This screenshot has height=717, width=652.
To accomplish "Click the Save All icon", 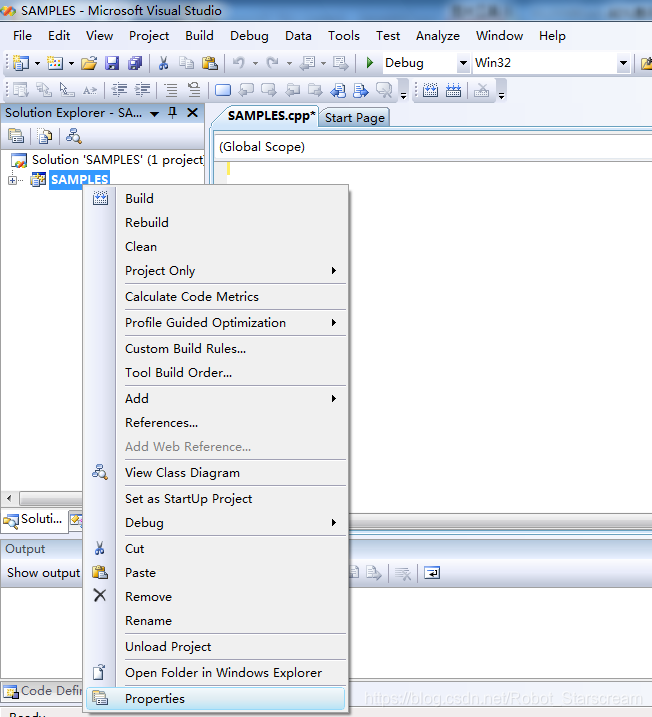I will 135,63.
